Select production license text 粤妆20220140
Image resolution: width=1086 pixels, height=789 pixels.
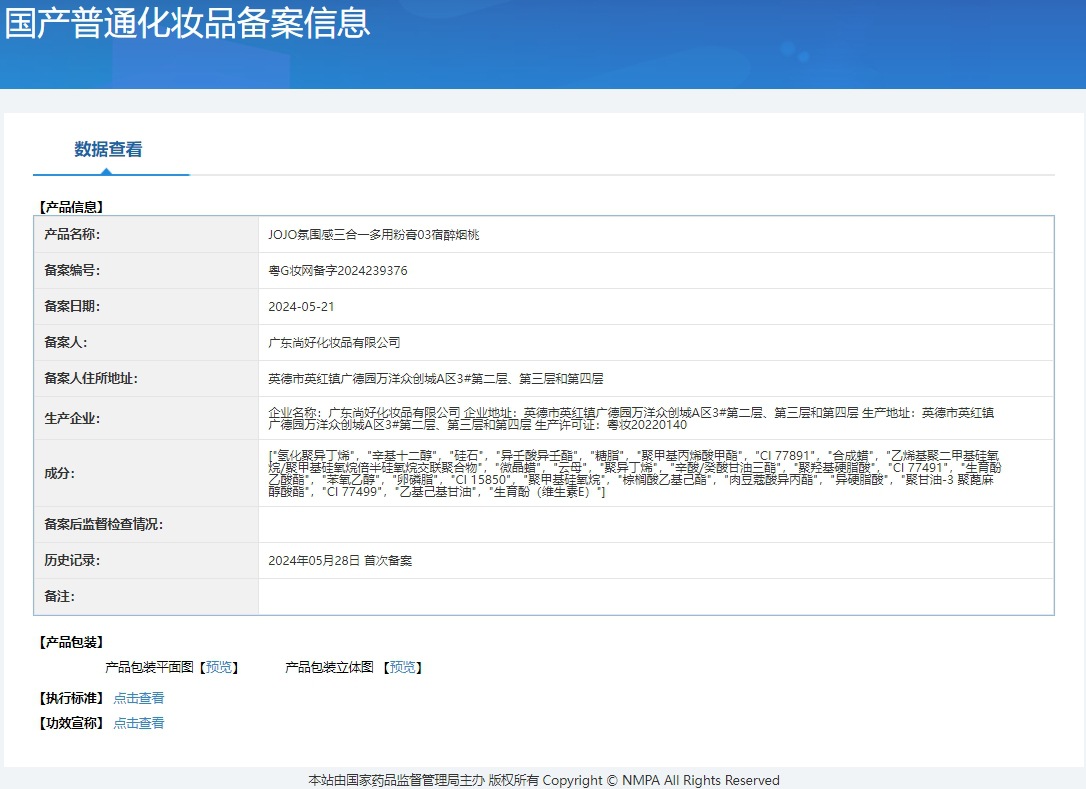(x=647, y=425)
